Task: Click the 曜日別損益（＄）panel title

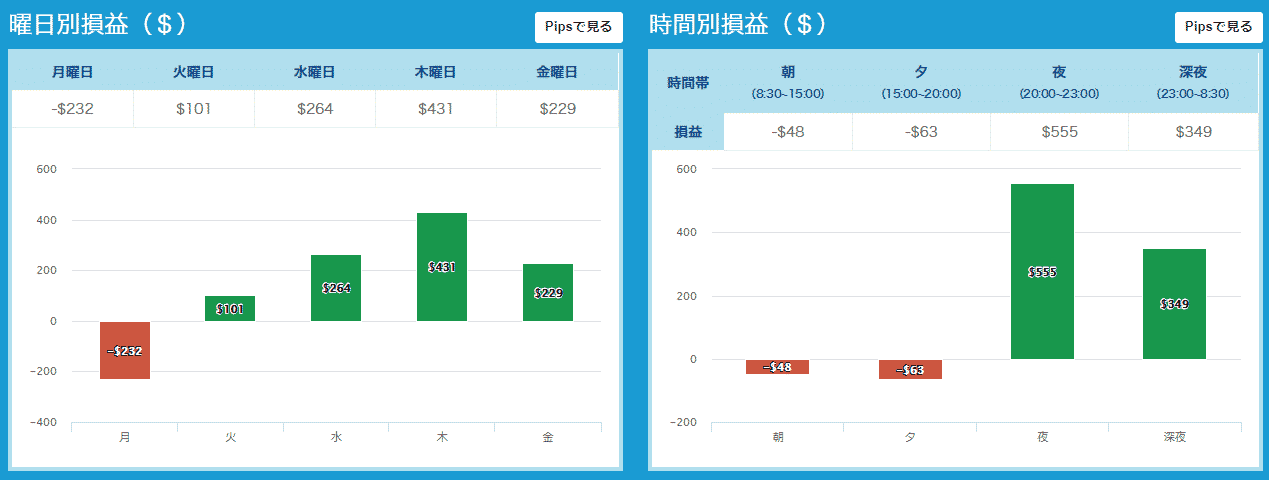Action: [x=100, y=25]
